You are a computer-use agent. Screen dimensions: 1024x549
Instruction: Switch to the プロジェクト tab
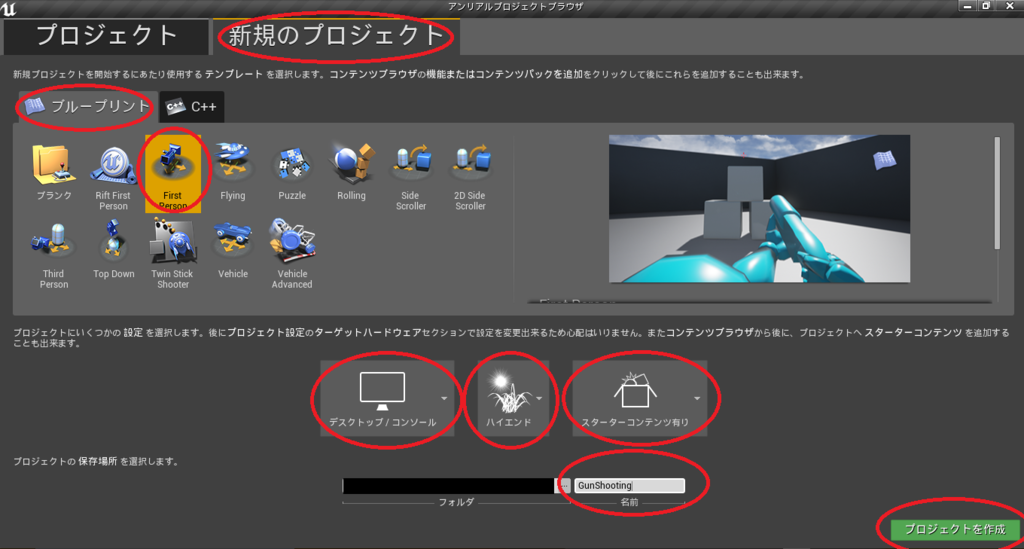pos(106,36)
